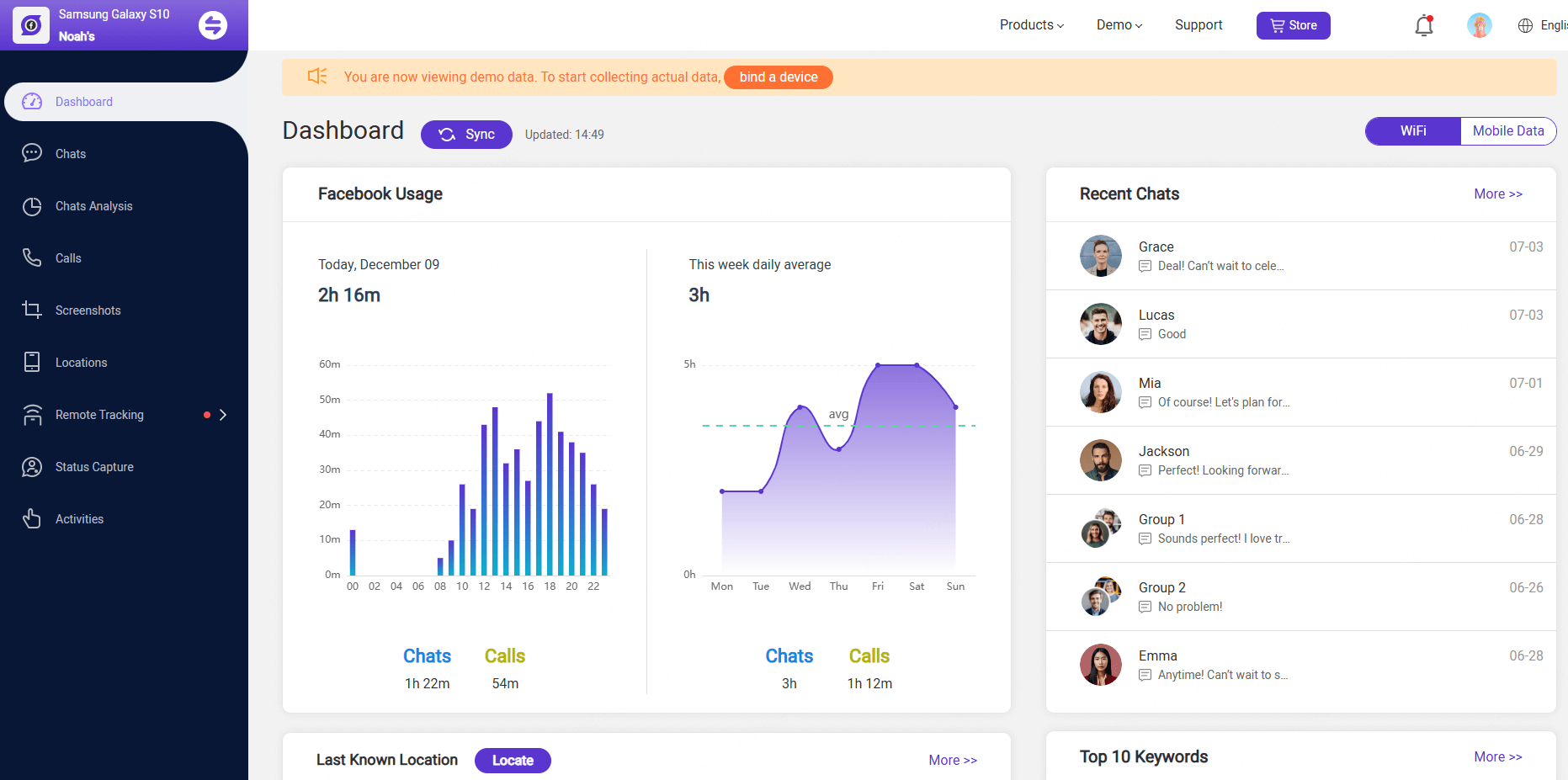The image size is (1568, 780).
Task: Open Calls in the sidebar
Action: [x=68, y=258]
